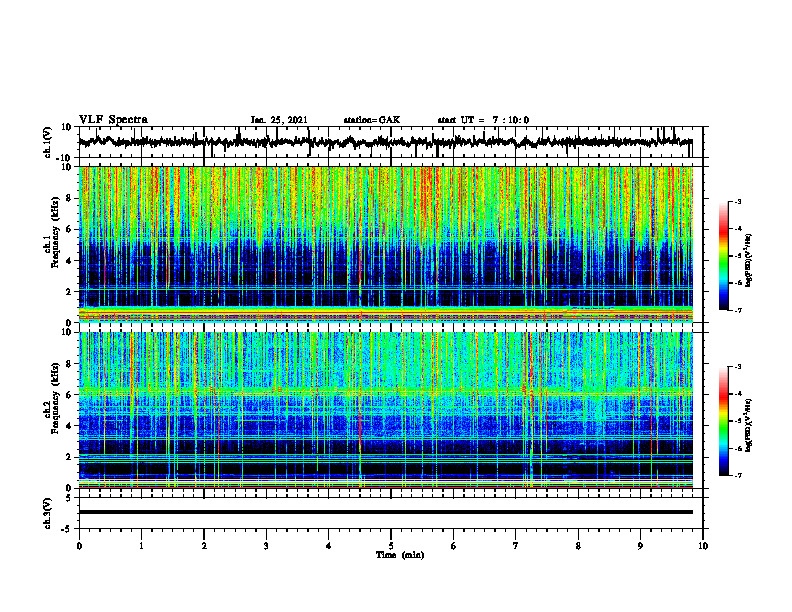
Task: Click the "-5" label on ch.3(V) axis
Action: (68, 528)
